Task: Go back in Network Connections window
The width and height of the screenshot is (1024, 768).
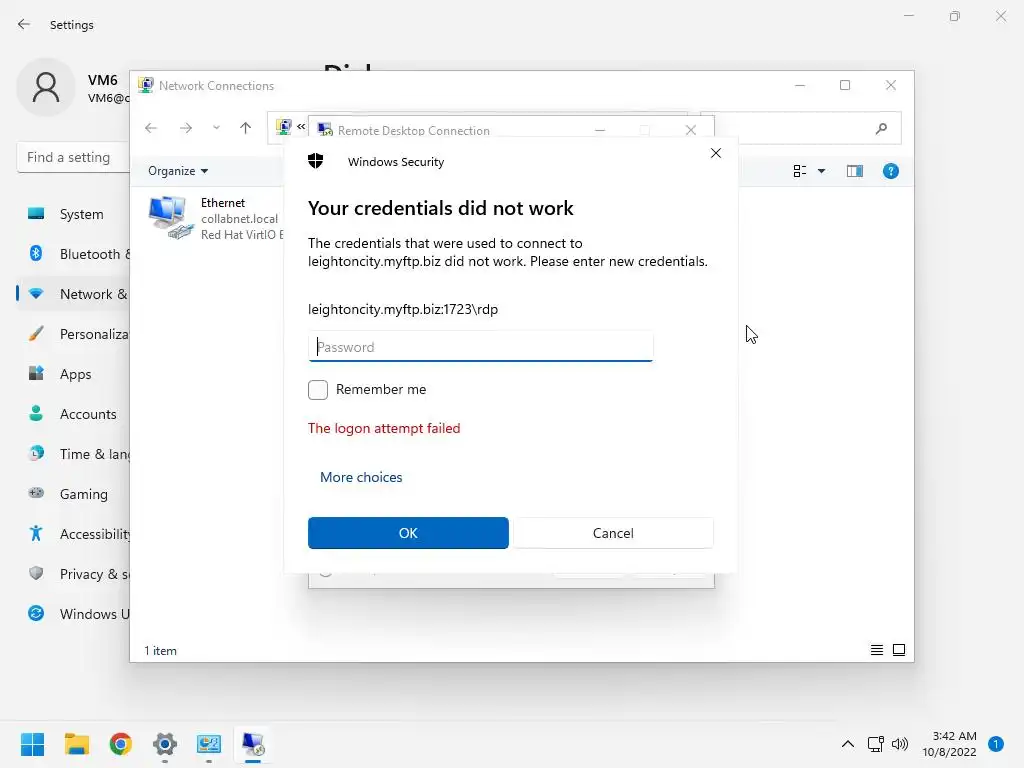Action: coord(151,128)
